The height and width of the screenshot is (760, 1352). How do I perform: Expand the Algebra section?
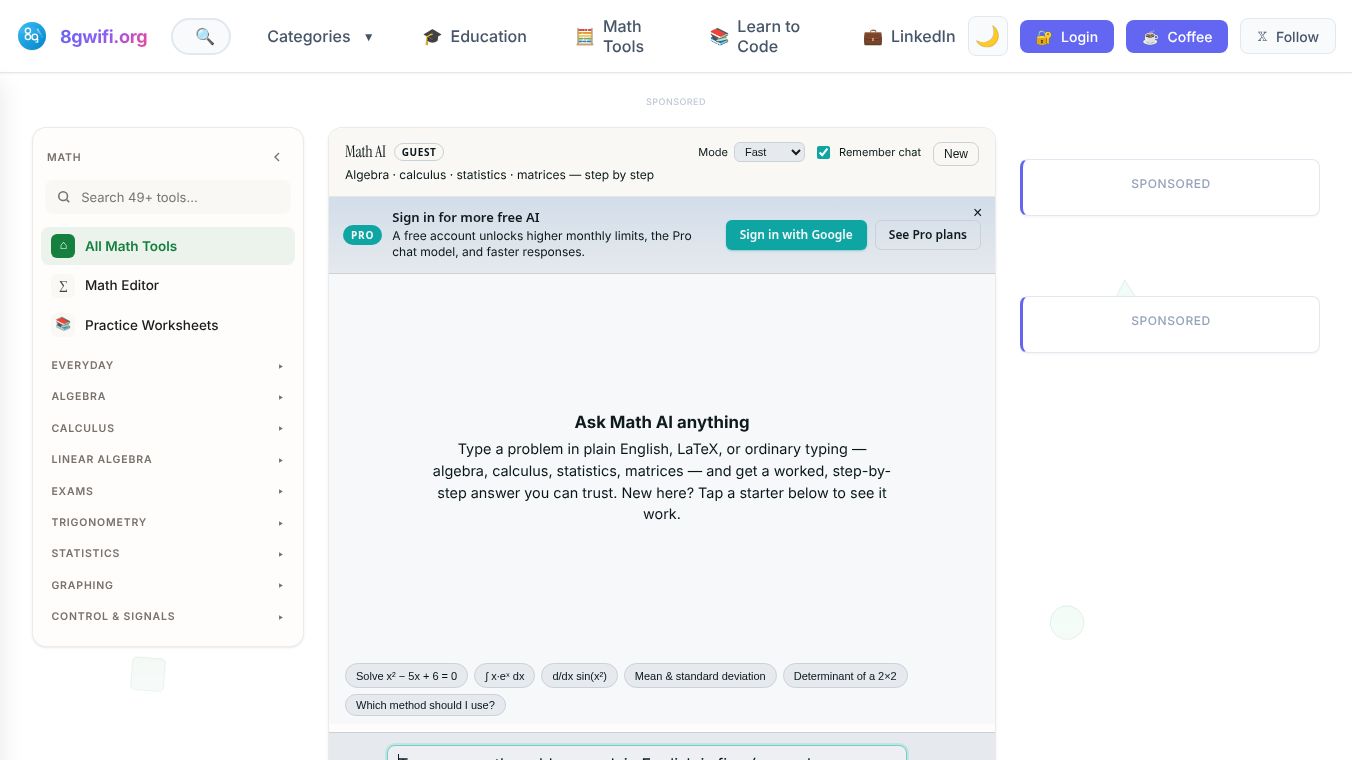168,396
